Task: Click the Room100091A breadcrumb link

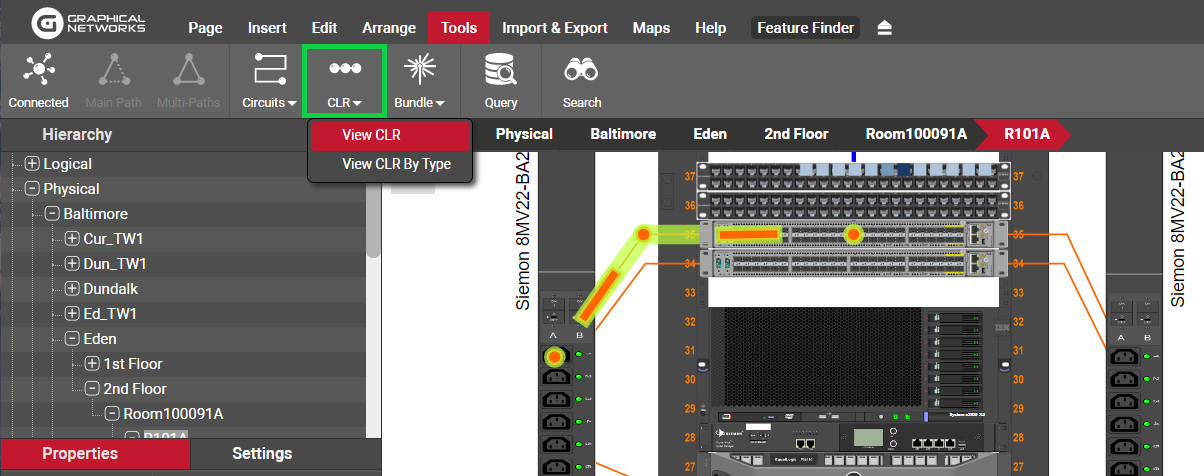Action: 916,134
